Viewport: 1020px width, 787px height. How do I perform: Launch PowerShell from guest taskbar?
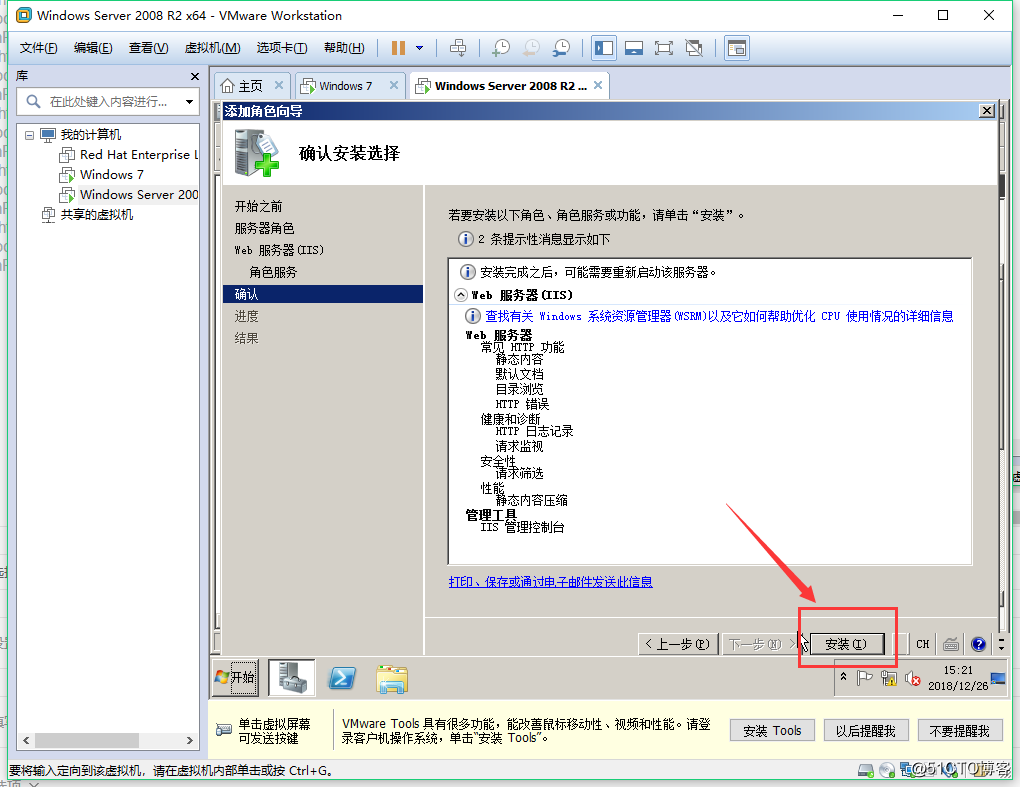coord(342,678)
